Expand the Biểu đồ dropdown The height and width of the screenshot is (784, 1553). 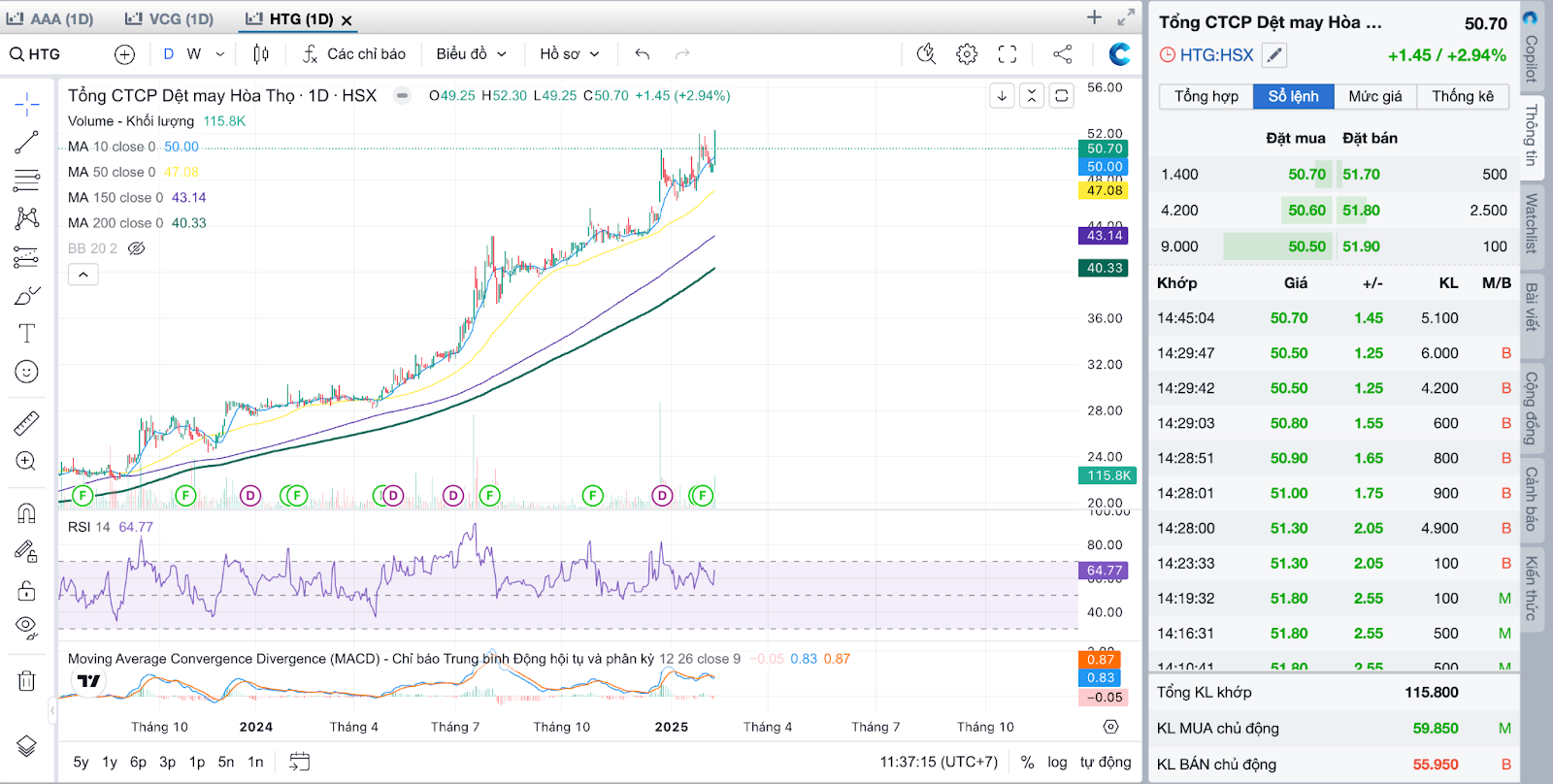click(471, 54)
